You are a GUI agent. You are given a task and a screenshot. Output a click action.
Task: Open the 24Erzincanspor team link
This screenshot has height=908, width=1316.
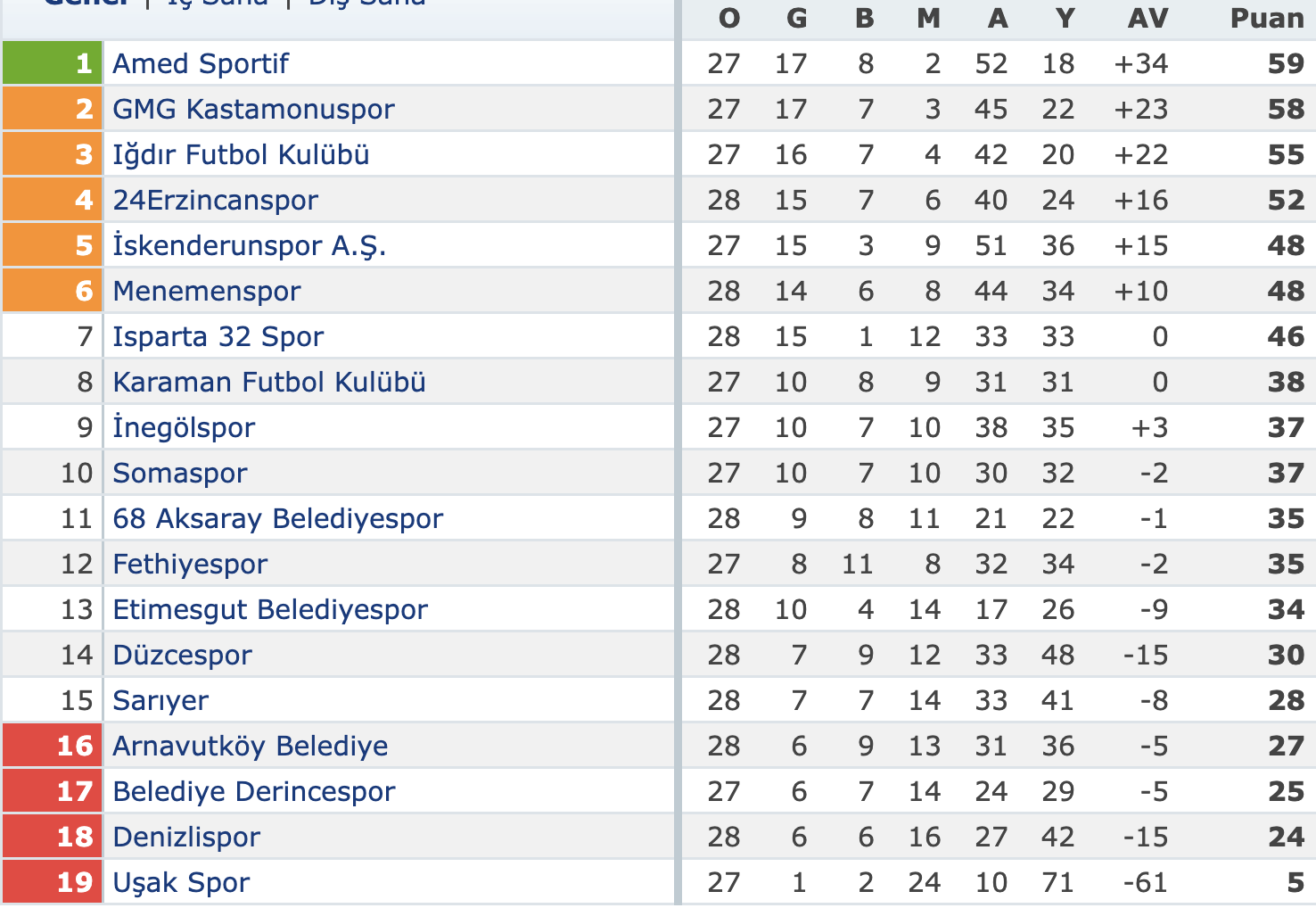click(x=215, y=200)
